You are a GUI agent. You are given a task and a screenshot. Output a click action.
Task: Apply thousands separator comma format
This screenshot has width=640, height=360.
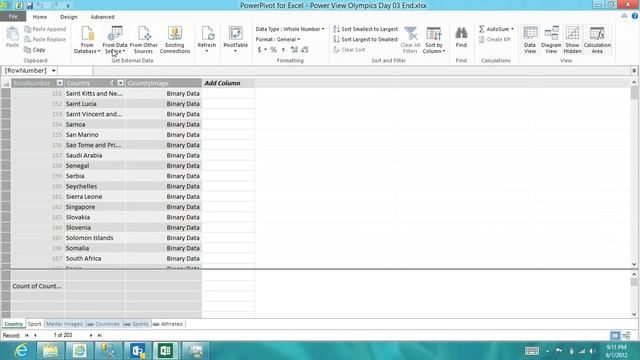(x=283, y=50)
